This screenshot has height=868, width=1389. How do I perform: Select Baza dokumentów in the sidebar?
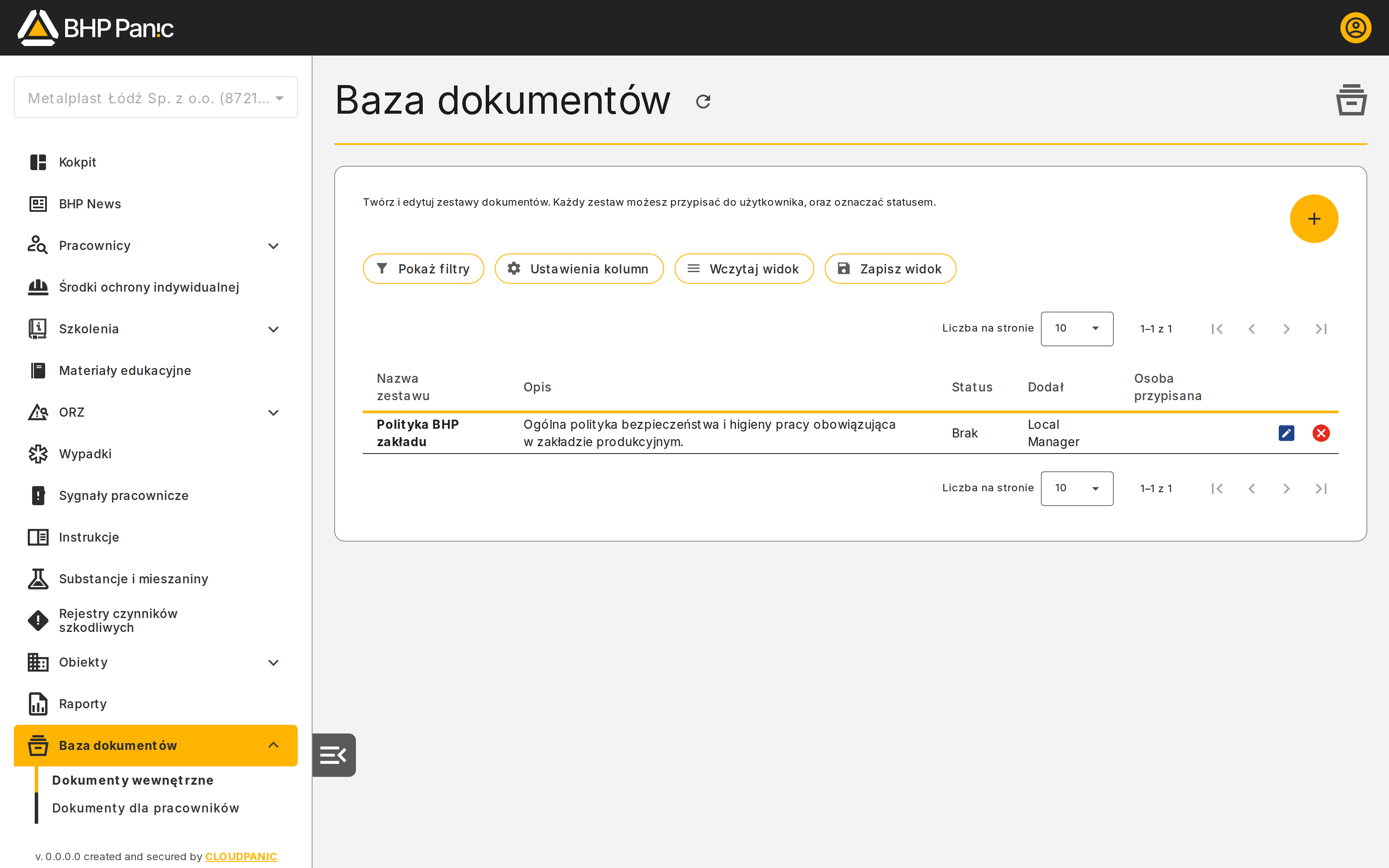(118, 745)
